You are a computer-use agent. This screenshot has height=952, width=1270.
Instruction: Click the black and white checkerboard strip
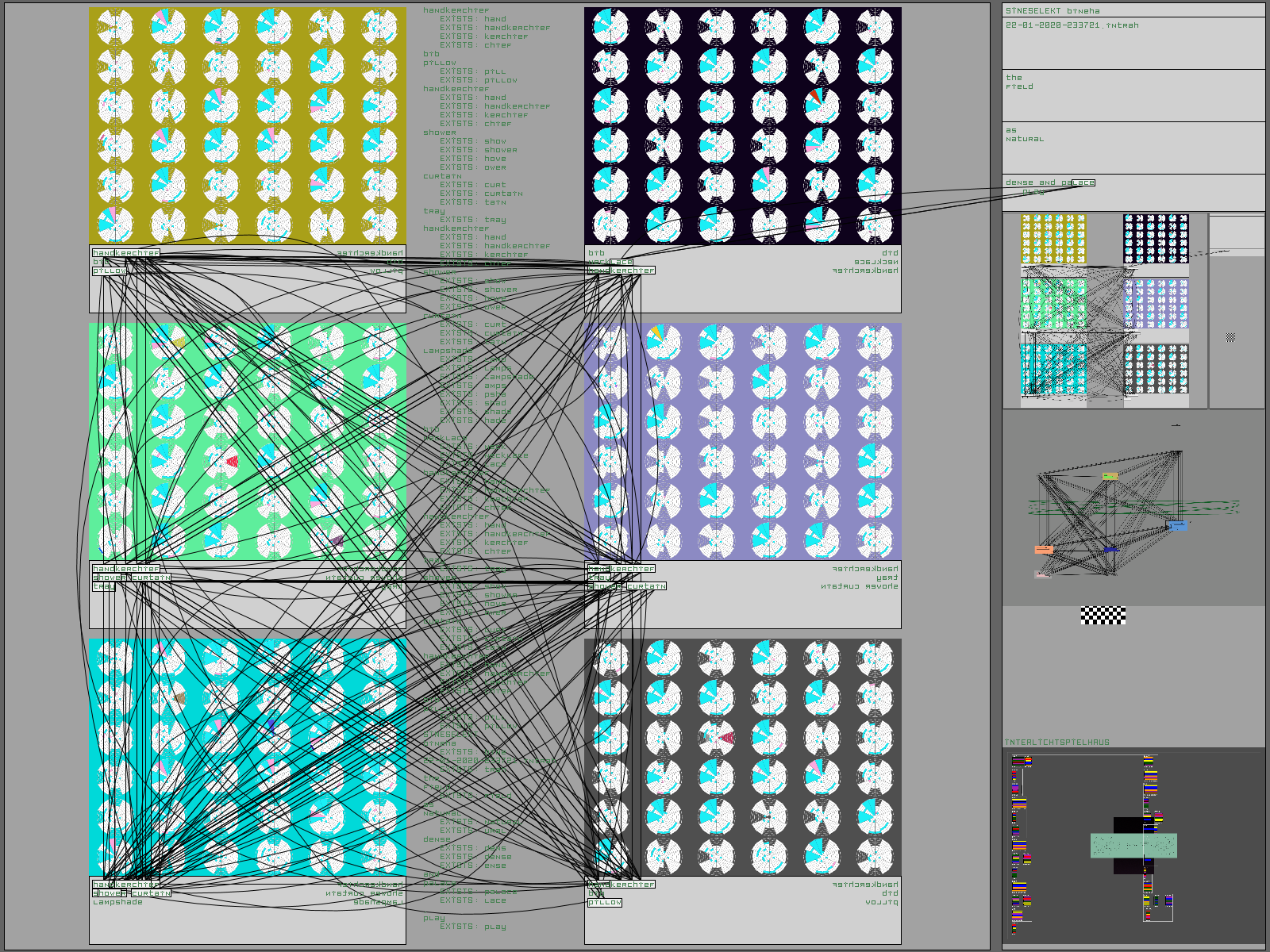click(x=1103, y=615)
